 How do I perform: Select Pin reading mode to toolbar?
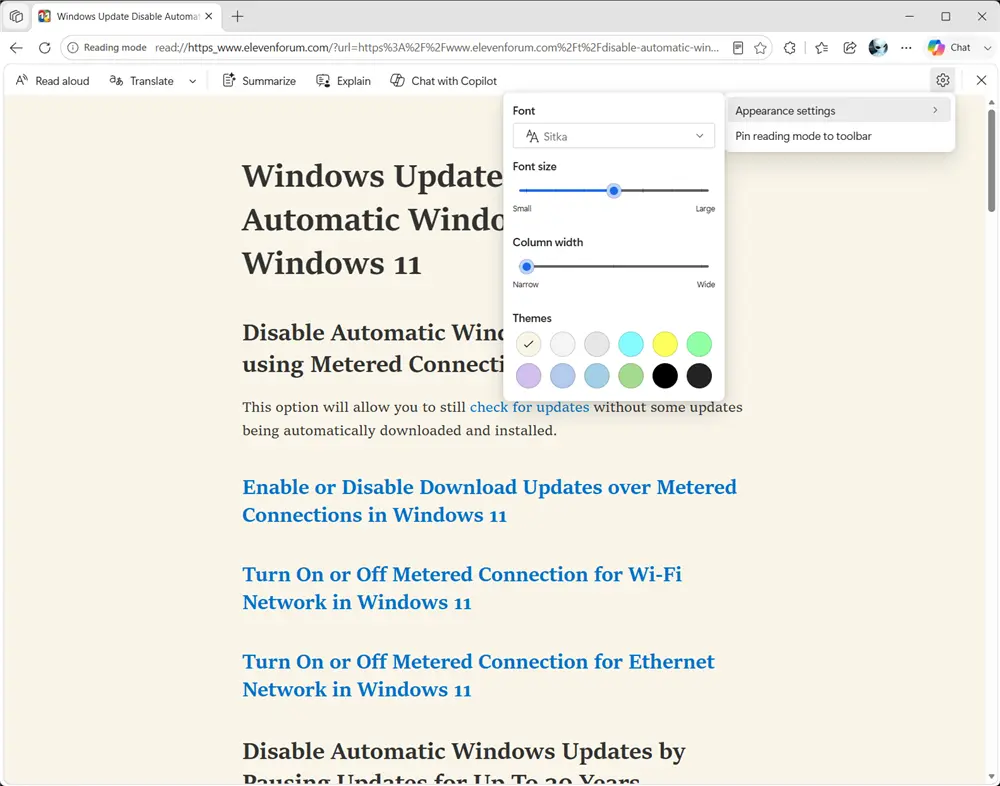839,136
